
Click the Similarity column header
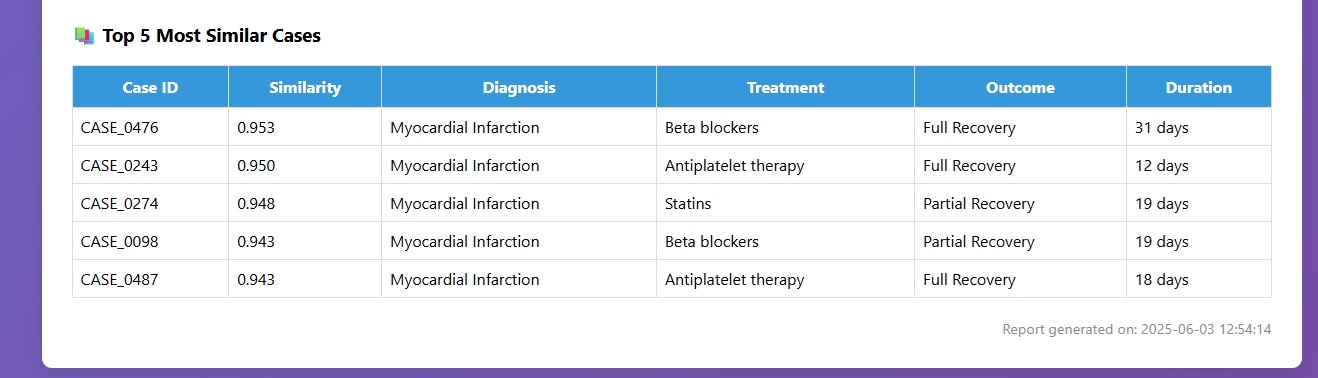[305, 87]
